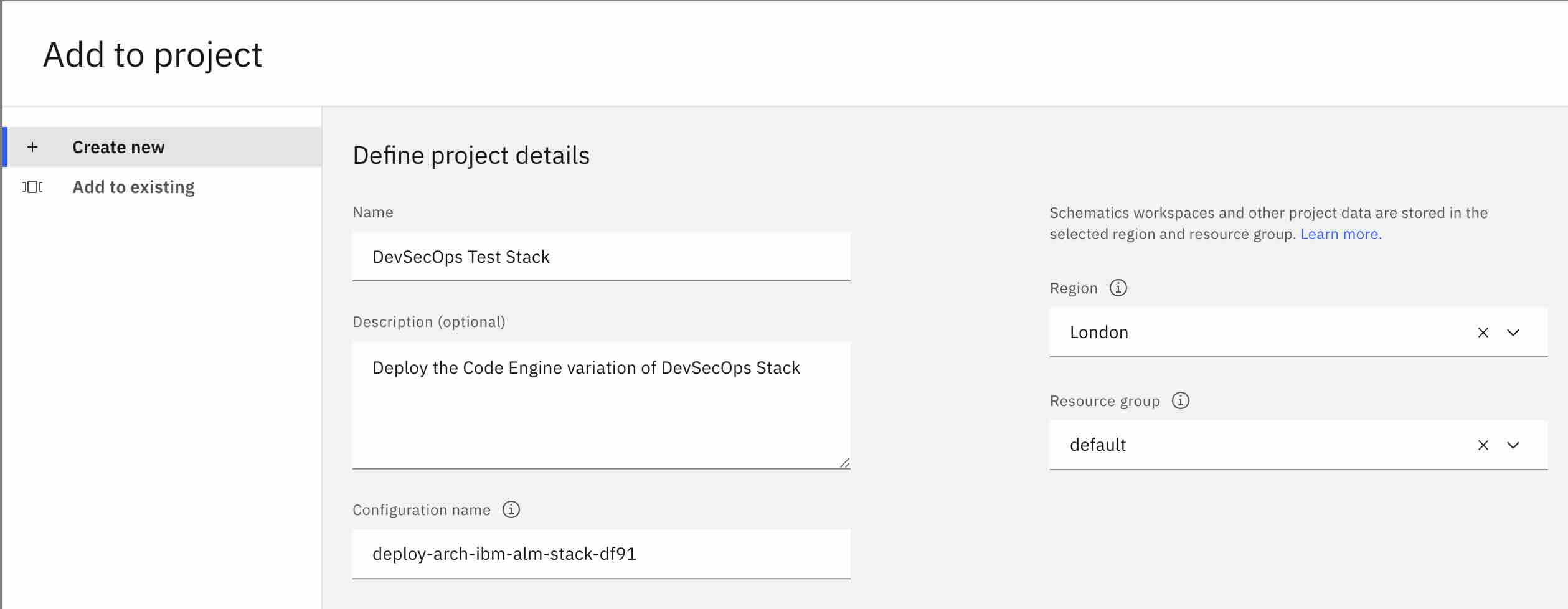Click the Add to project title
Screen dimensions: 1568x609
(153, 55)
